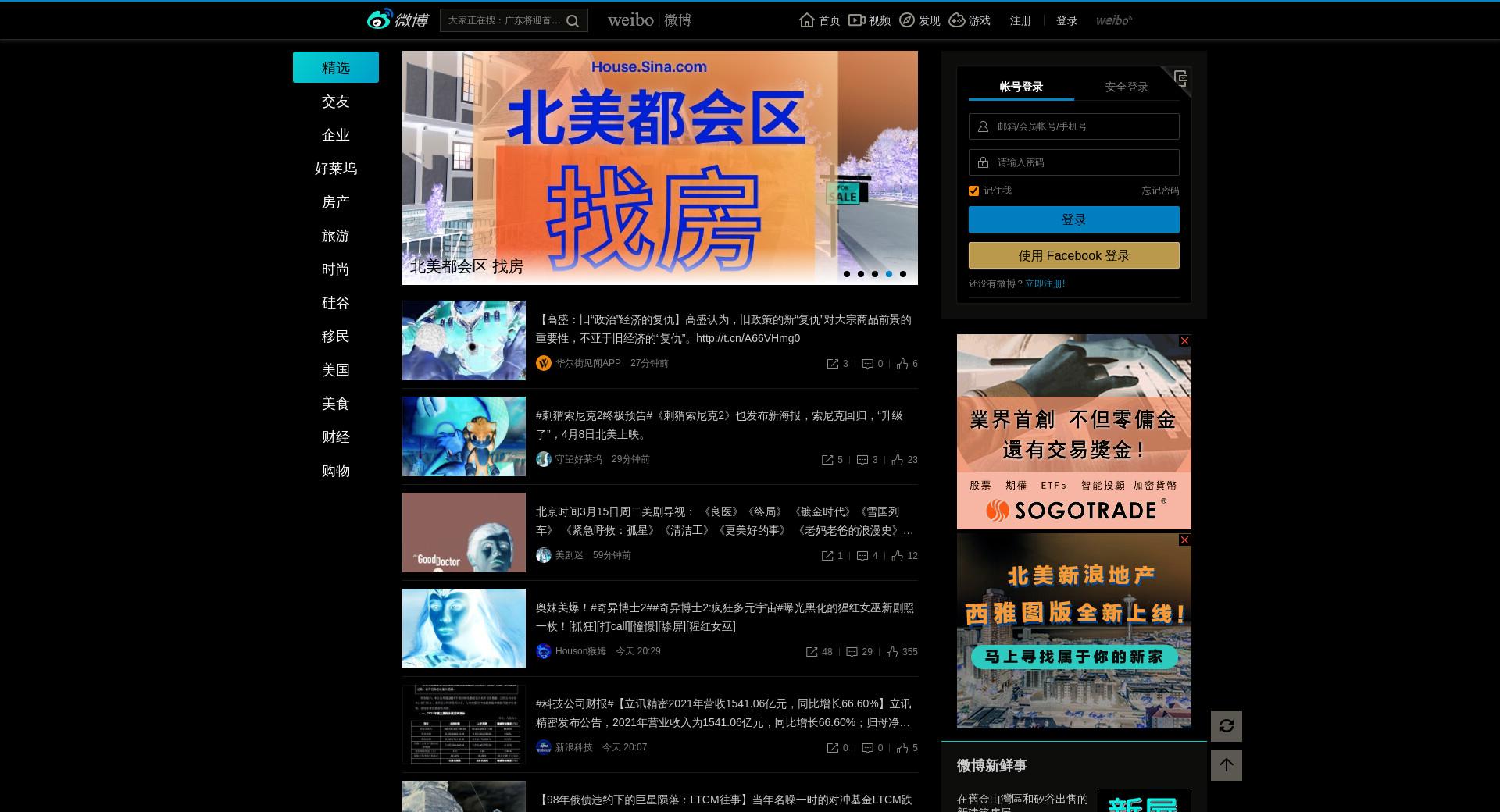
Task: Go to first carousel slide dot
Action: [847, 274]
